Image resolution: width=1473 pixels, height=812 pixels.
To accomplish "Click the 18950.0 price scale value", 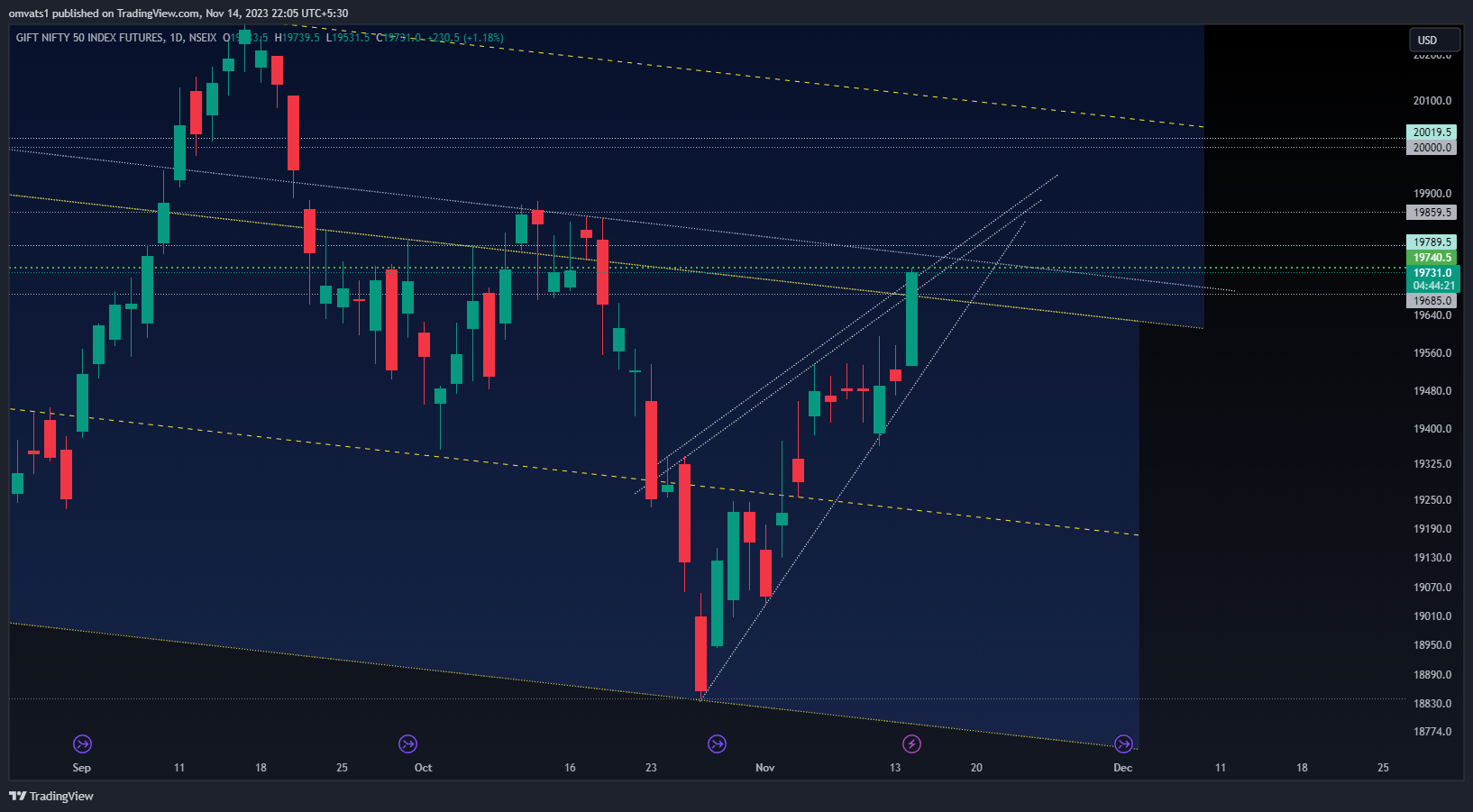I will 1432,645.
